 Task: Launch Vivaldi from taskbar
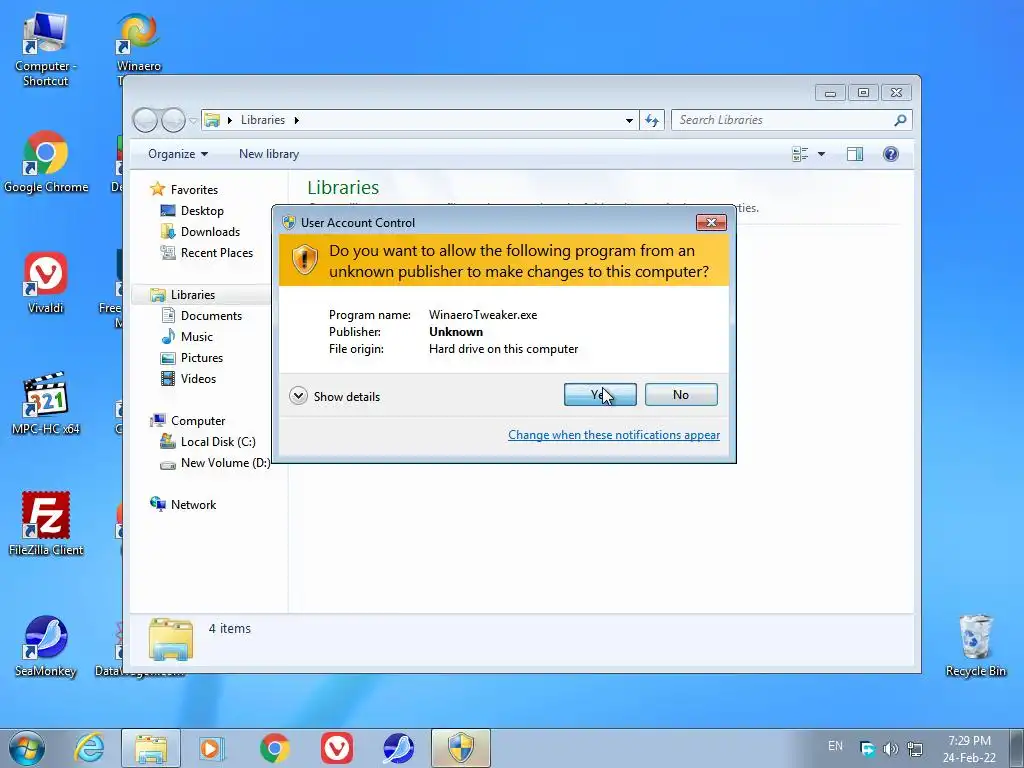click(337, 748)
